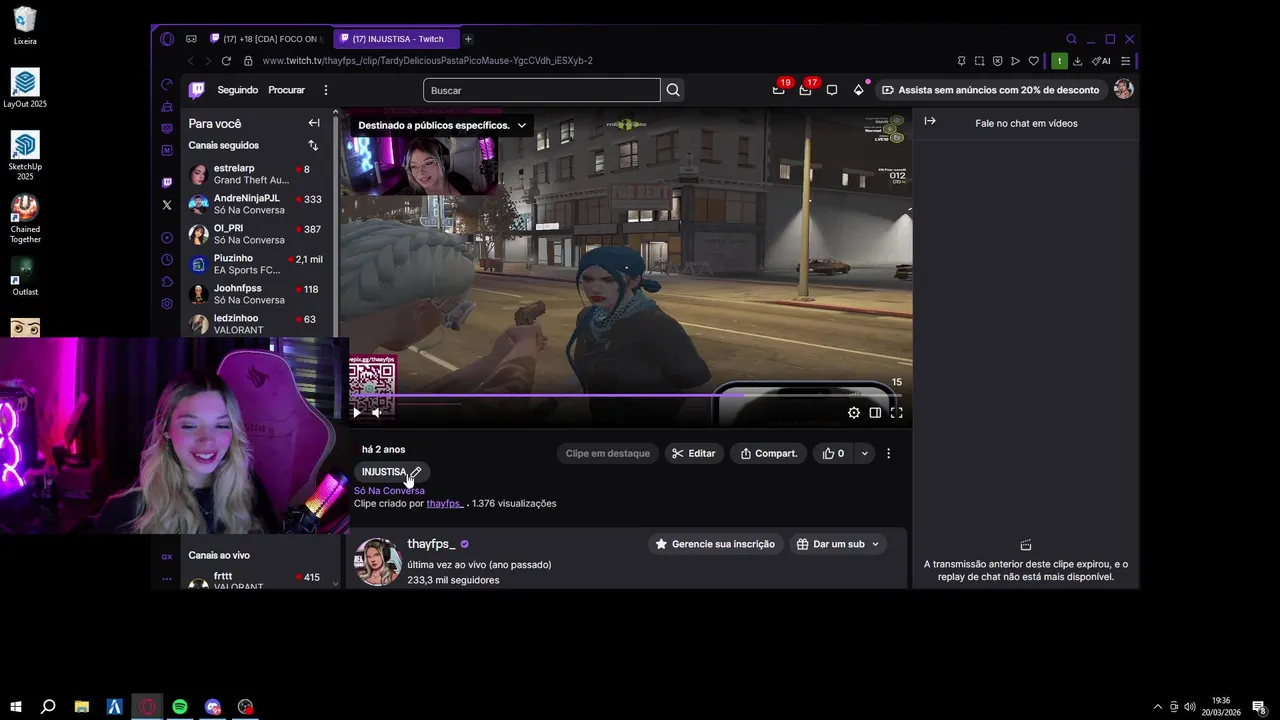
Task: Click the search magnifier button
Action: click(x=673, y=90)
